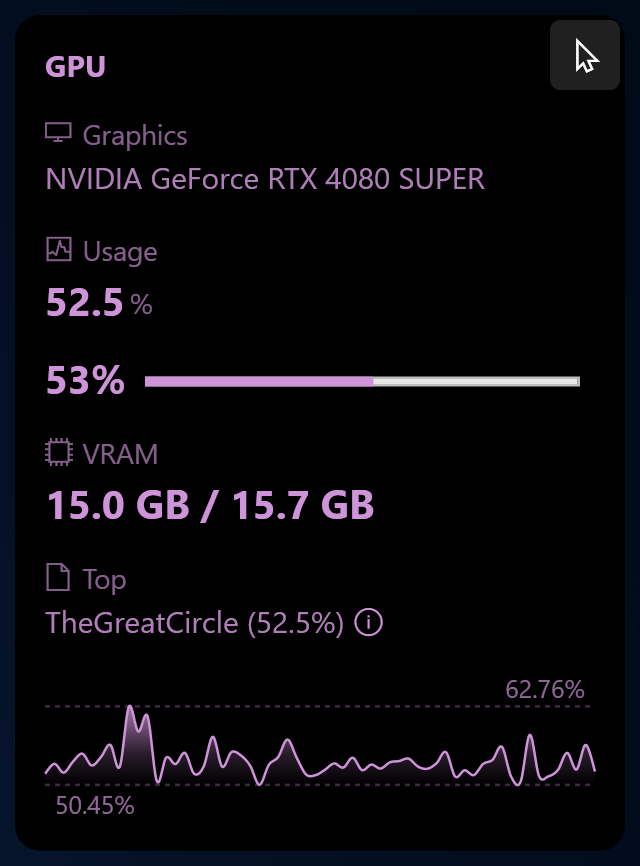This screenshot has height=866, width=640.
Task: Click the VRAM value 15.0 GB / 15.7 GB
Action: pyautogui.click(x=210, y=506)
